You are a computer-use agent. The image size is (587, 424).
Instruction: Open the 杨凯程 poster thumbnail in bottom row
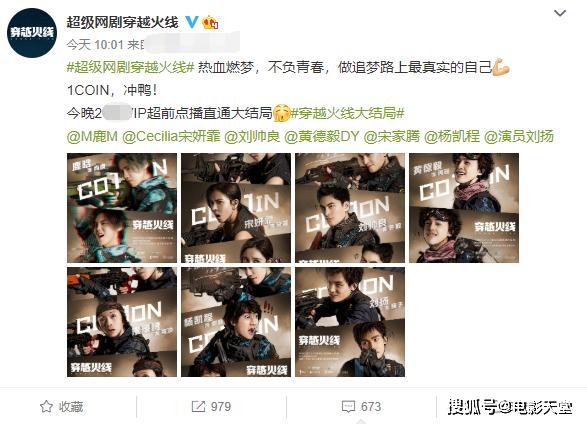[236, 322]
